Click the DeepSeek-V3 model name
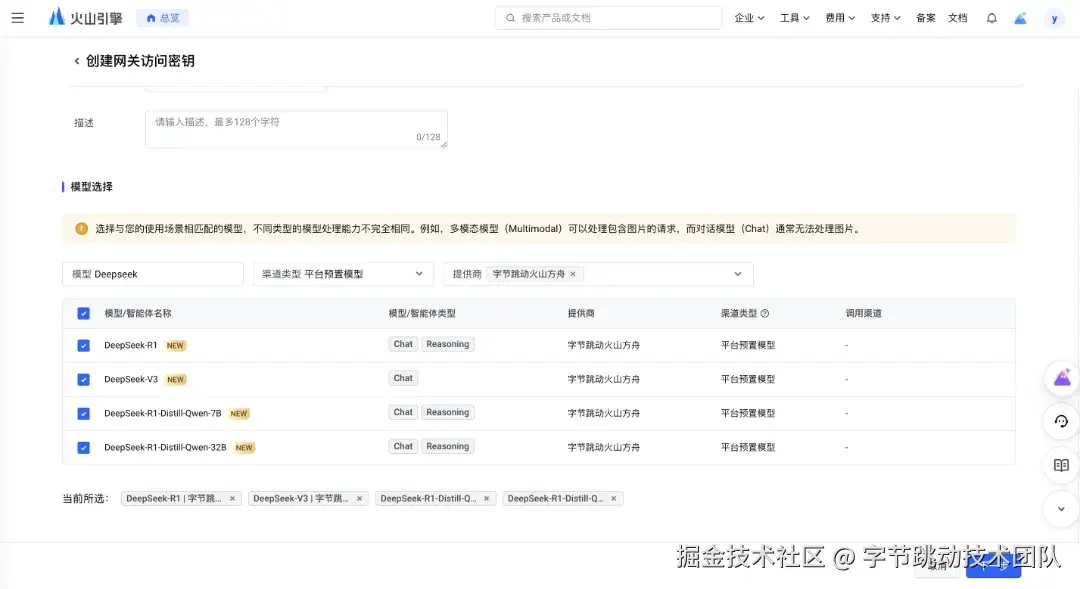 131,380
